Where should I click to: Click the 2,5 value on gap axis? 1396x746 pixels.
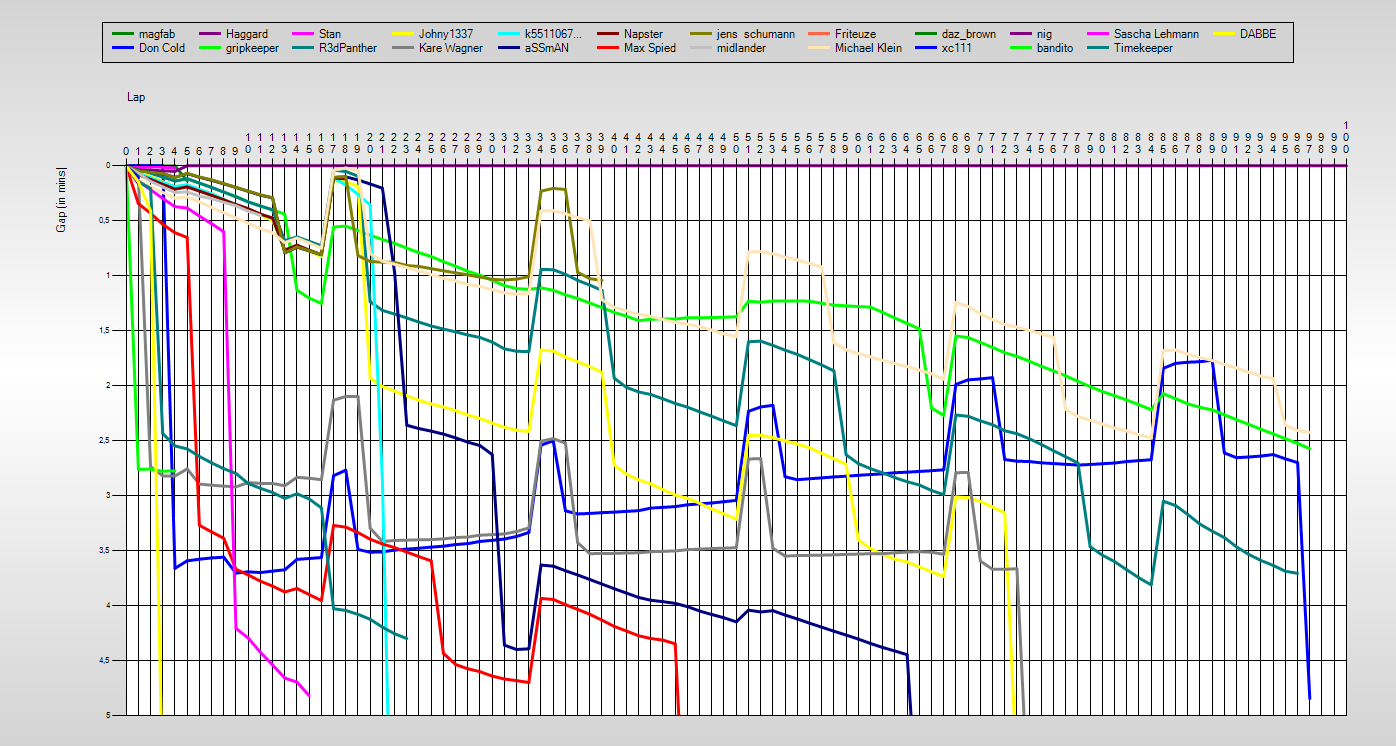click(105, 440)
